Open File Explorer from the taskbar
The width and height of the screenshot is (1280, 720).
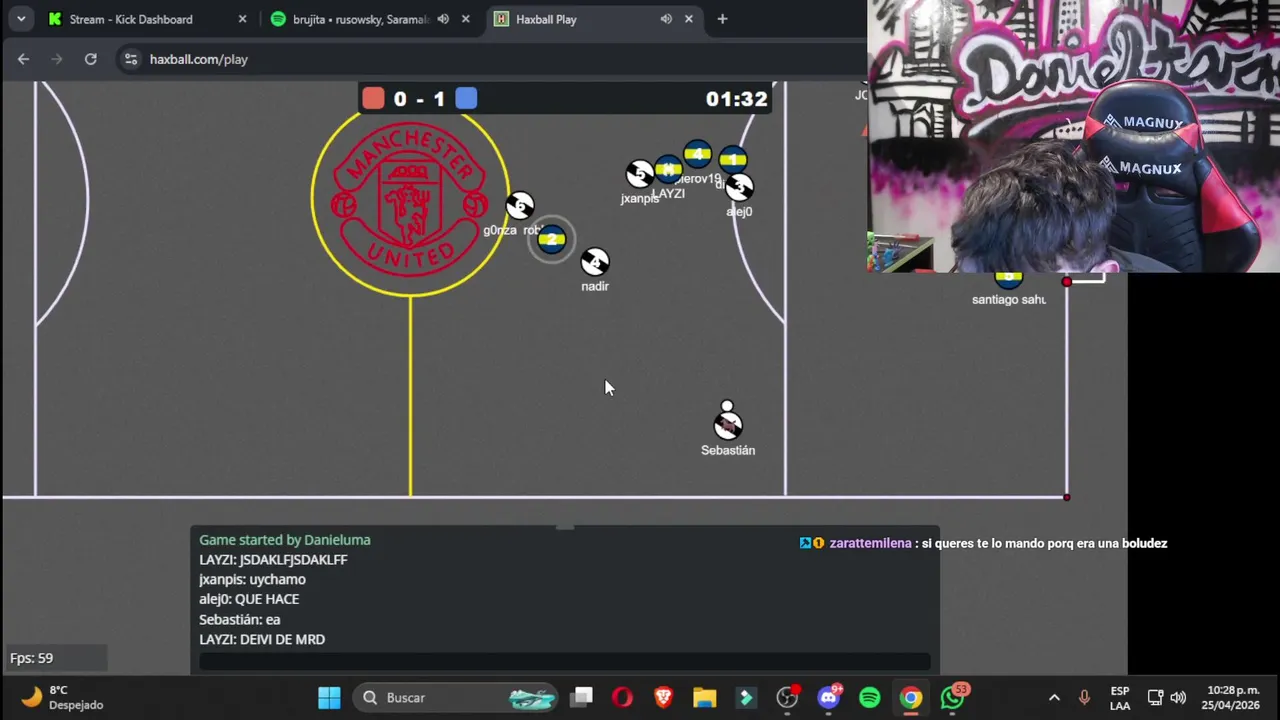(704, 698)
